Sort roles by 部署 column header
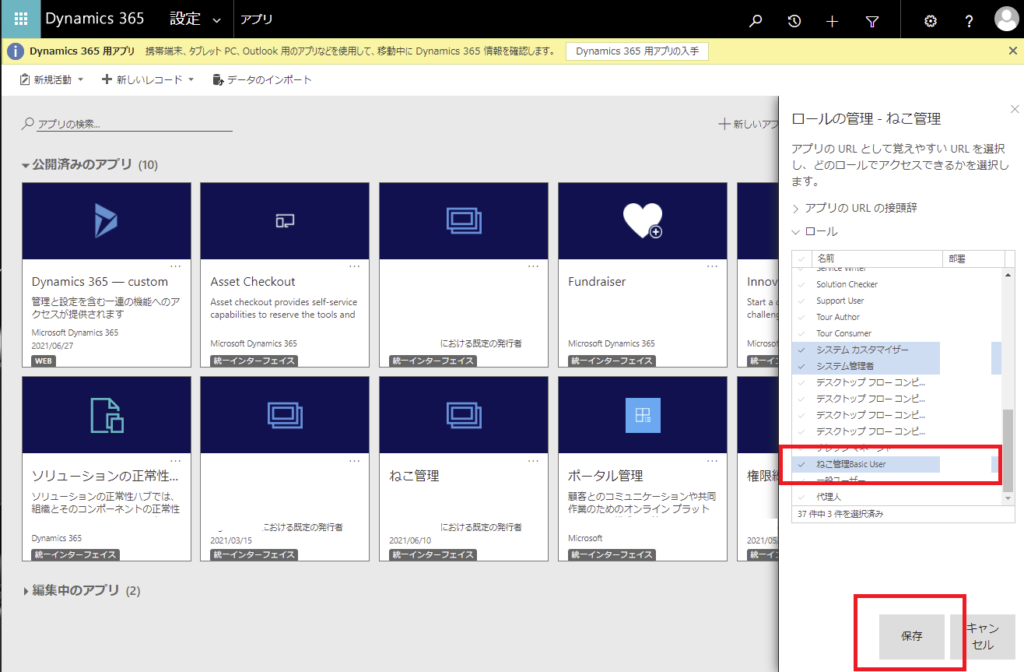The width and height of the screenshot is (1024, 672). (x=973, y=259)
